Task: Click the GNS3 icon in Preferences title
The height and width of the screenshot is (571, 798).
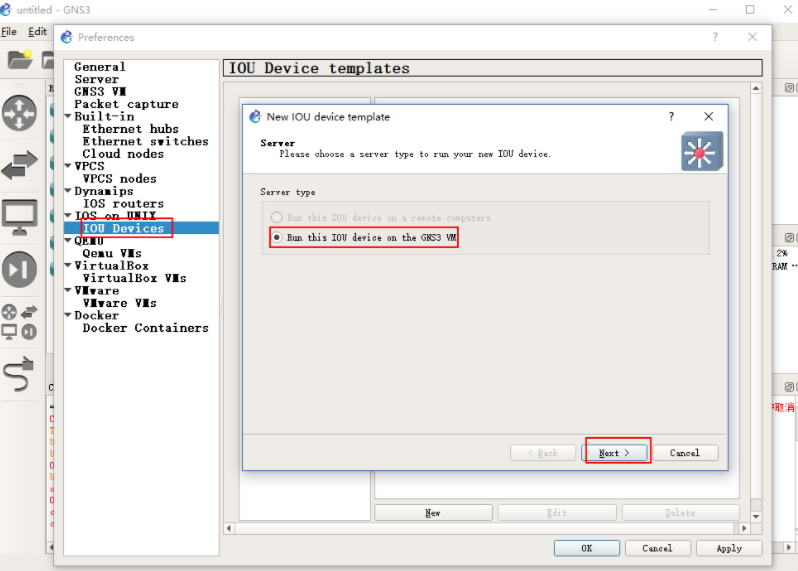Action: pos(67,37)
